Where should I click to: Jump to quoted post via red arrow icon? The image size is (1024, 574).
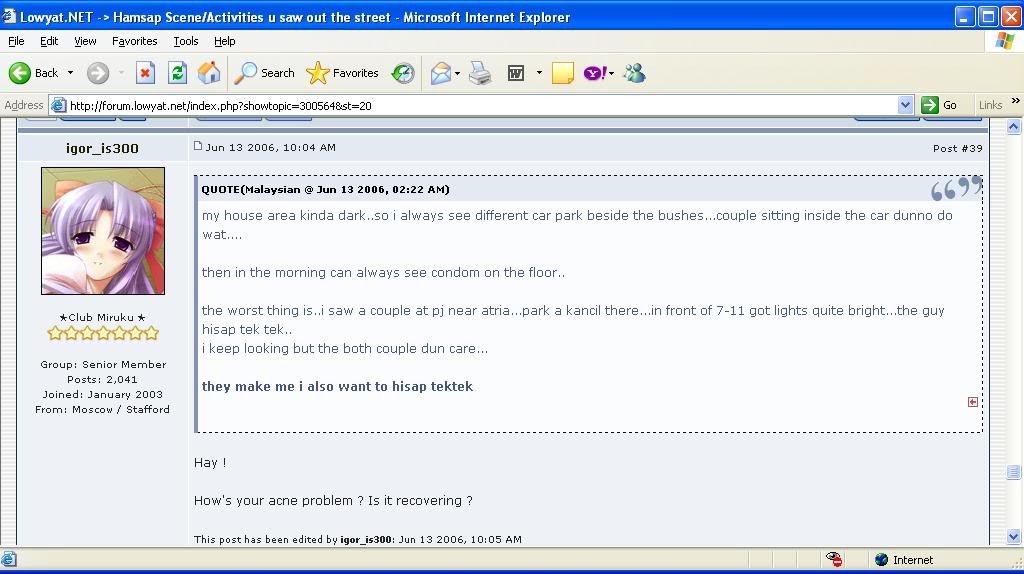pyautogui.click(x=972, y=402)
